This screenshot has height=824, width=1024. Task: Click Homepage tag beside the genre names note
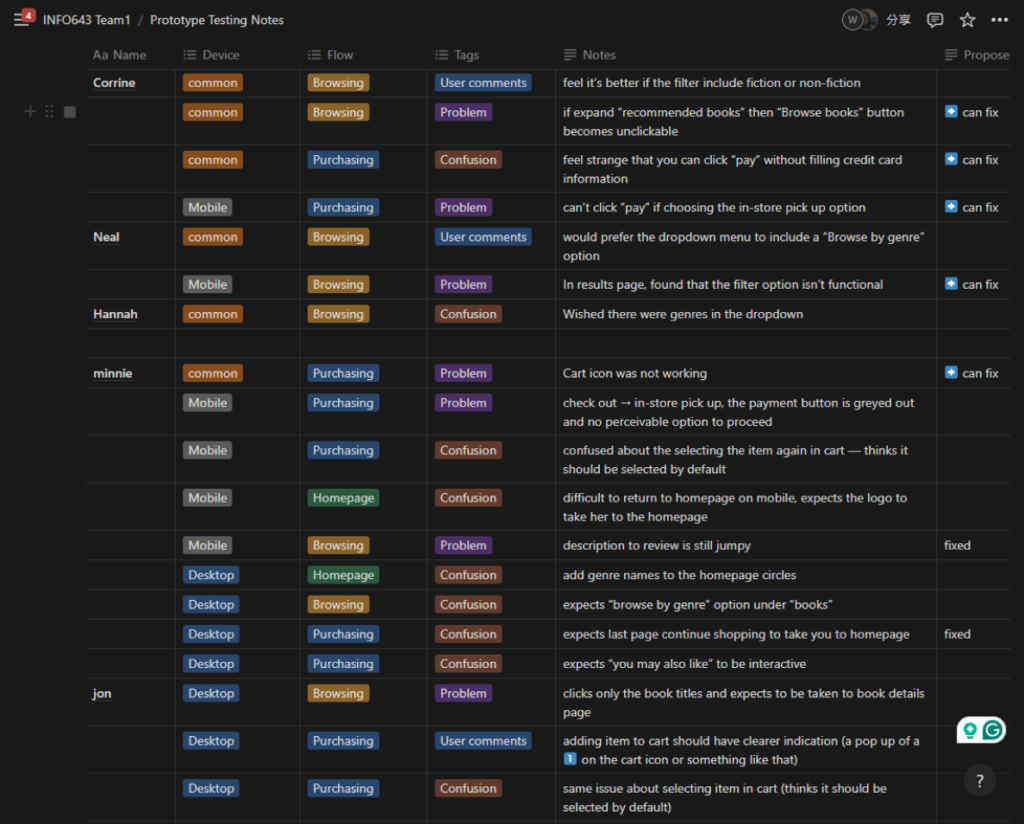pyautogui.click(x=343, y=575)
